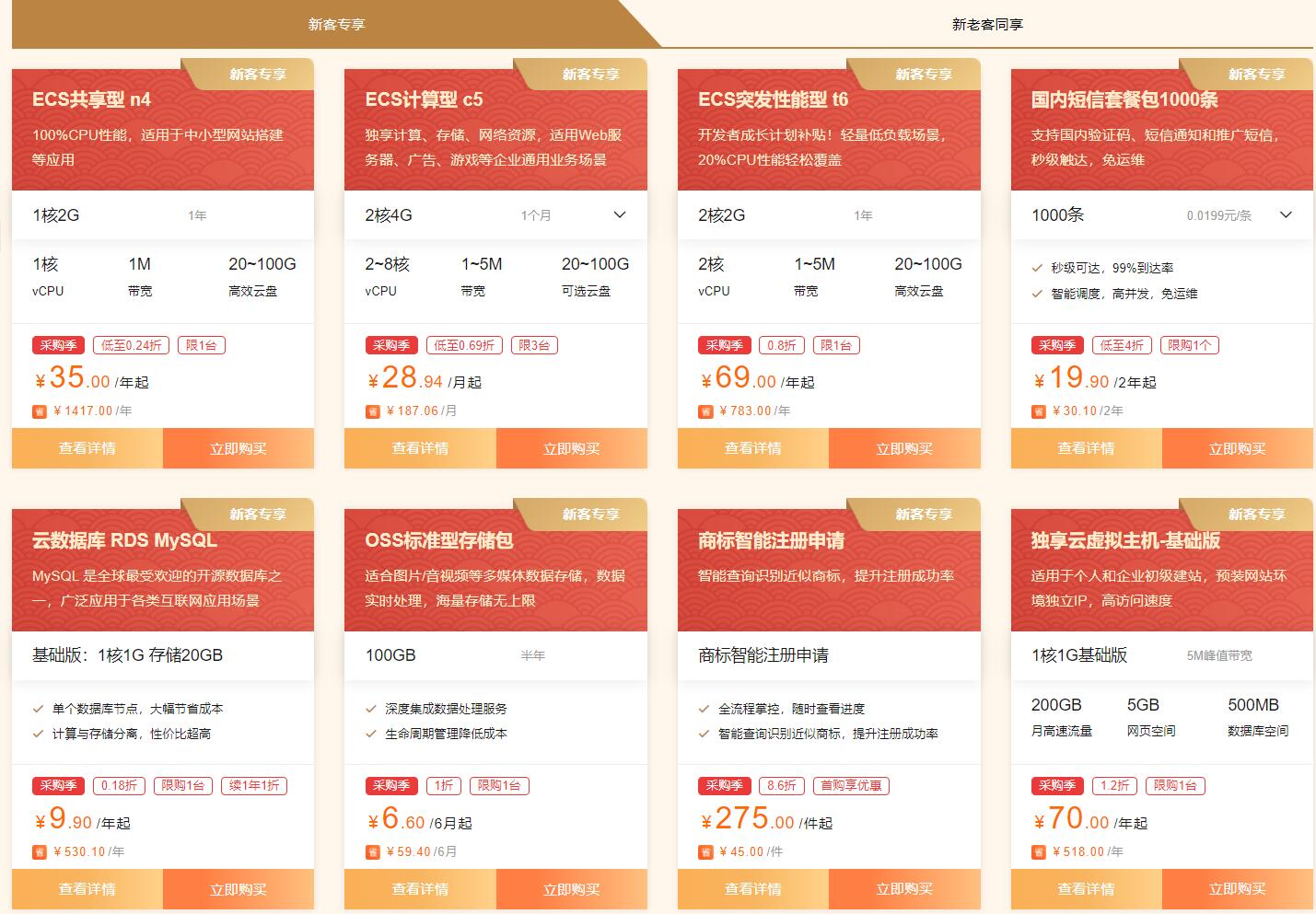Click ECS共享型 n4 card title
The image size is (1316, 914).
click(91, 99)
